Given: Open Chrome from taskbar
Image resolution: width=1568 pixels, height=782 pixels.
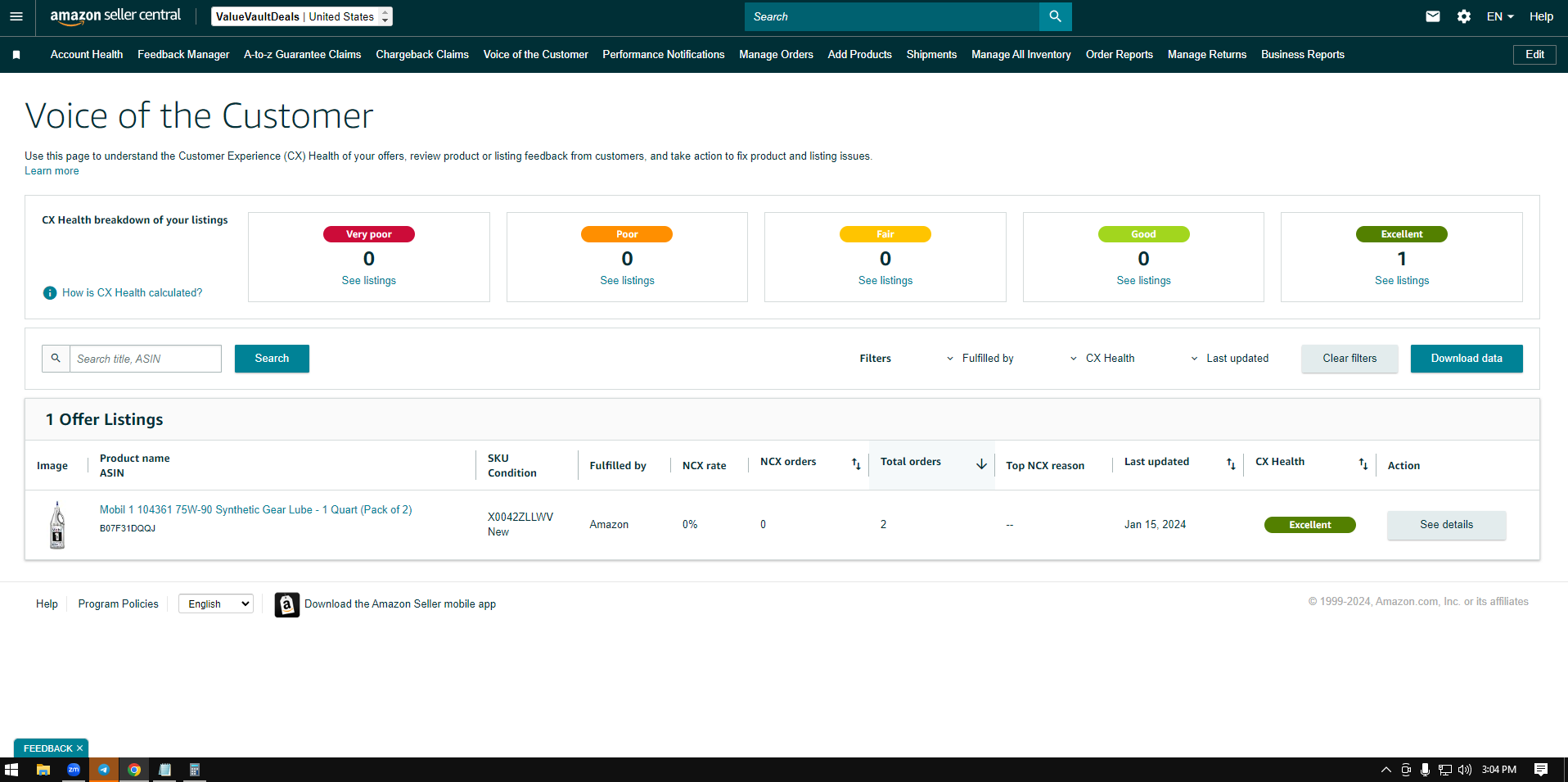Looking at the screenshot, I should [134, 770].
